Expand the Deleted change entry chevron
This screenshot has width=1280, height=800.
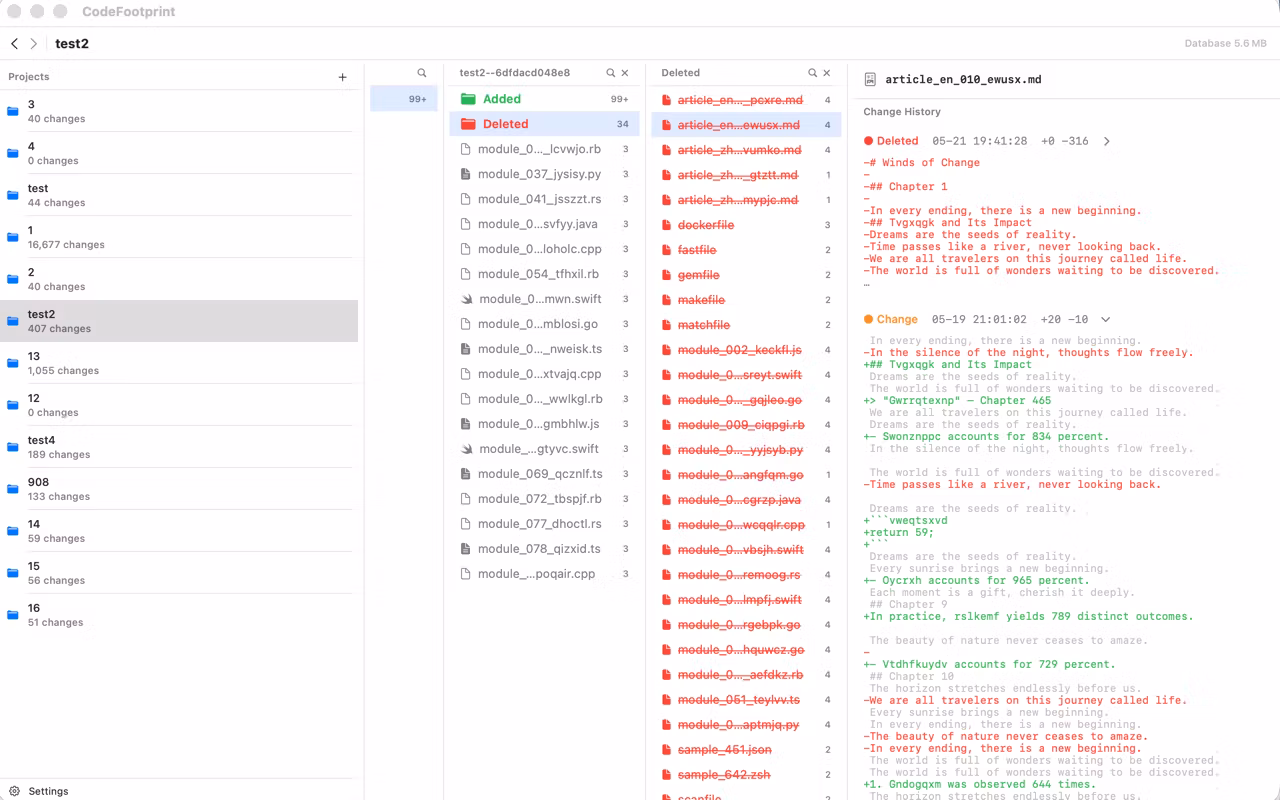[x=1106, y=141]
